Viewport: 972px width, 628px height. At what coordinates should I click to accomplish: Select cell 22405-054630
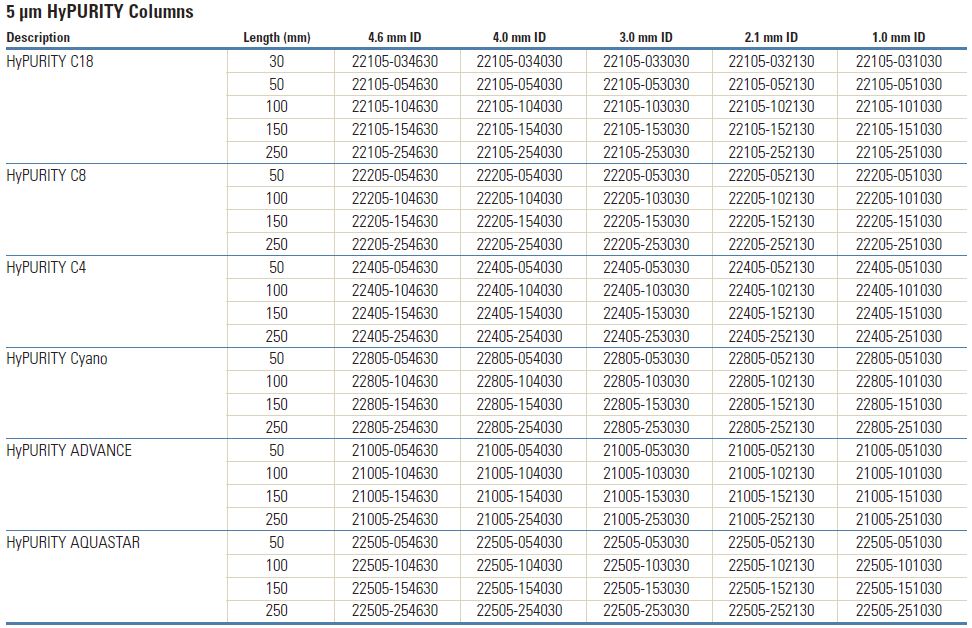click(x=395, y=268)
